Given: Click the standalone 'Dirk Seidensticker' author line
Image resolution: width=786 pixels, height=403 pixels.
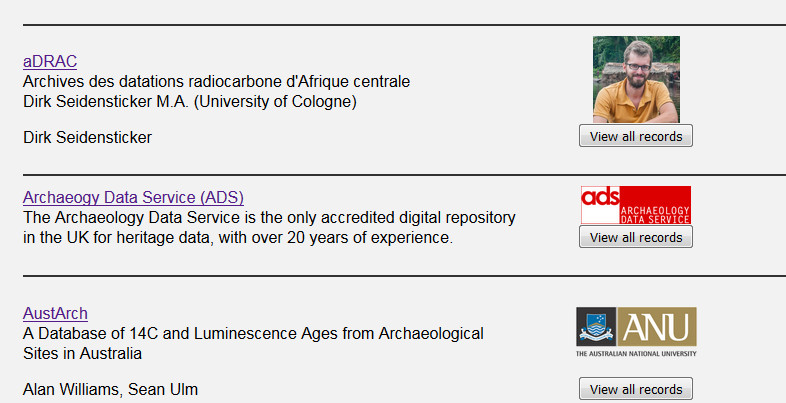Looking at the screenshot, I should [87, 137].
